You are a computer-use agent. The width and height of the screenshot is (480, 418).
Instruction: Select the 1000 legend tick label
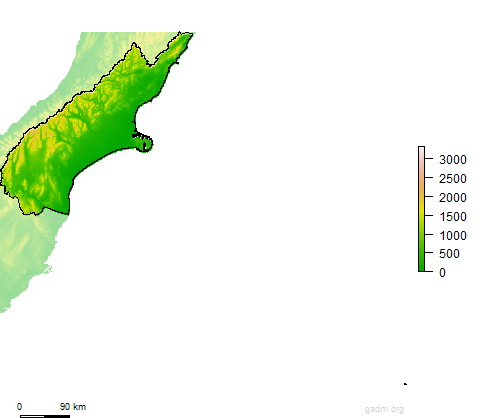(453, 236)
